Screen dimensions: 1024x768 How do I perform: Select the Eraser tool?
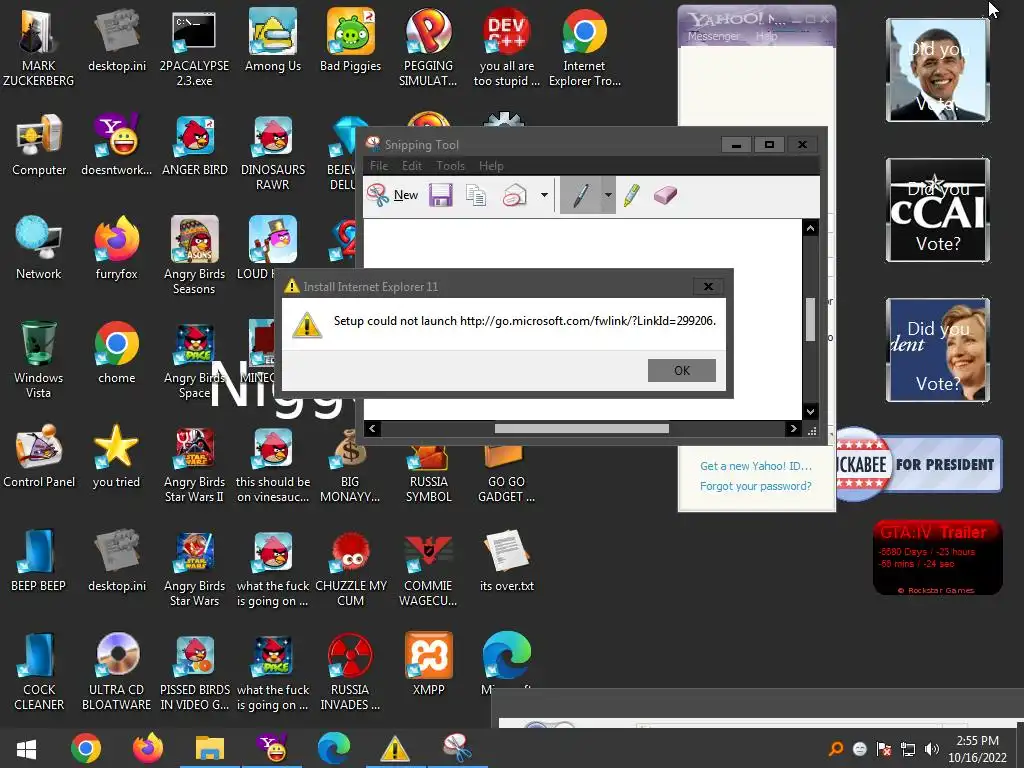click(x=665, y=195)
